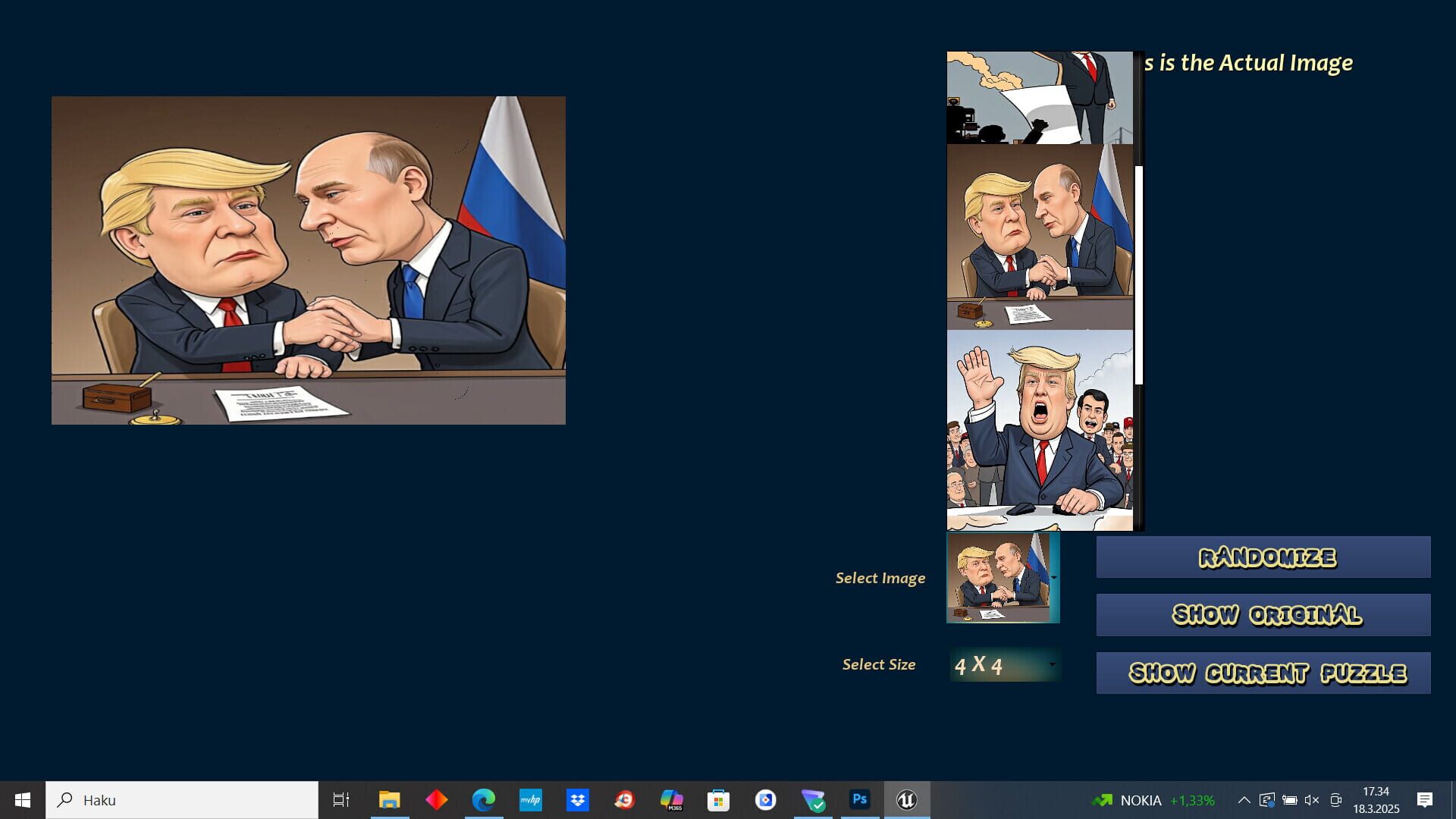Click the screen-cast icon in the system tray
1456x819 pixels.
pos(1335,799)
